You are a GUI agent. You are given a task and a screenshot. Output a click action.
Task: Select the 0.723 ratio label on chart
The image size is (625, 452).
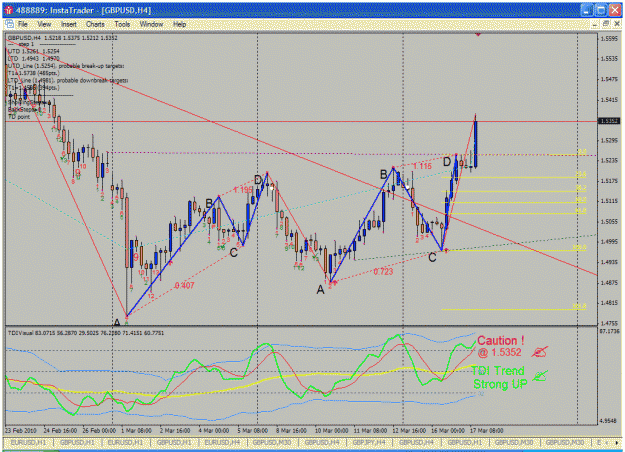click(x=383, y=272)
